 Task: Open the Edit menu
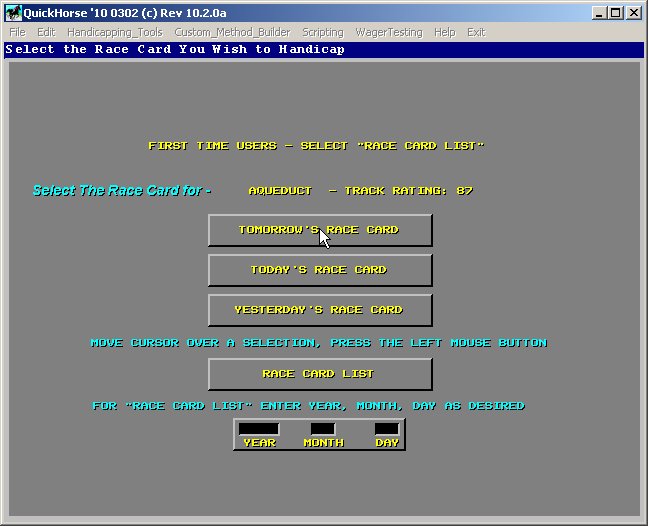point(46,32)
